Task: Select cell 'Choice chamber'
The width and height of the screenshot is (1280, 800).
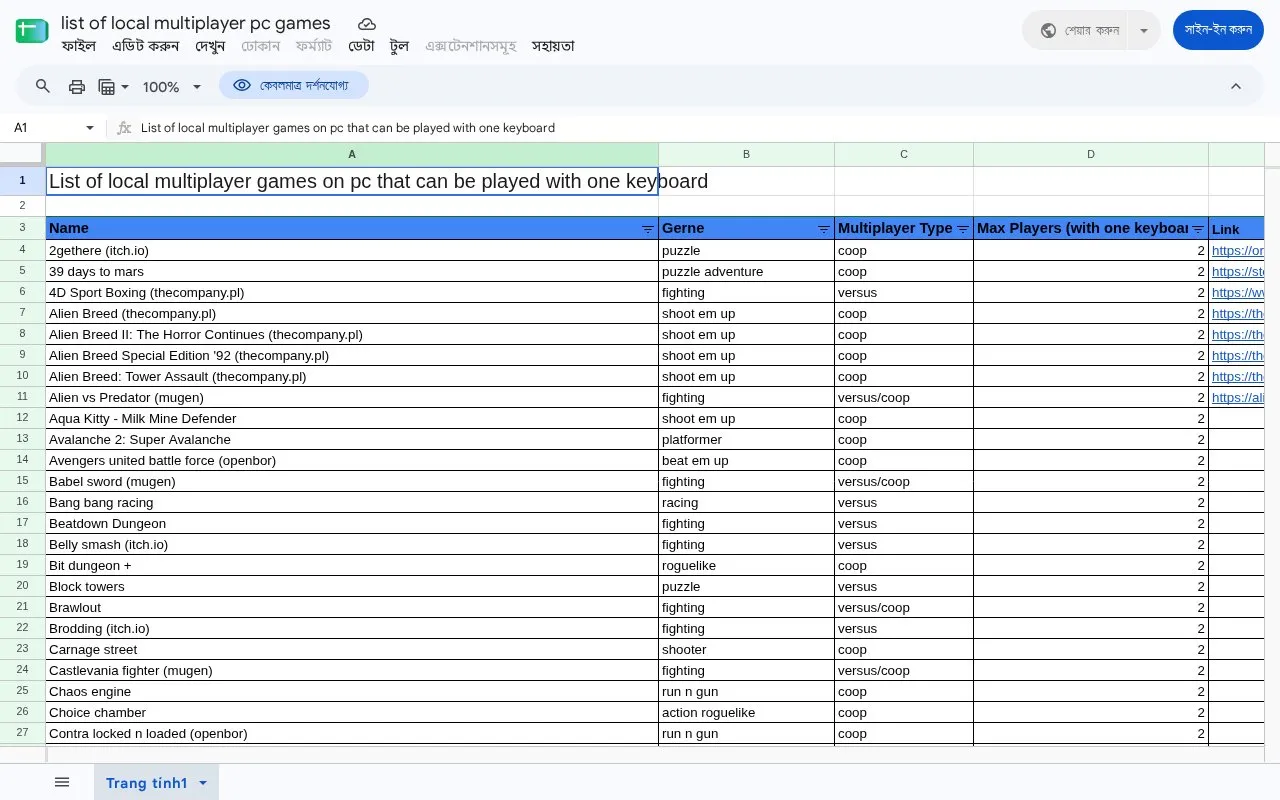Action: [x=352, y=713]
